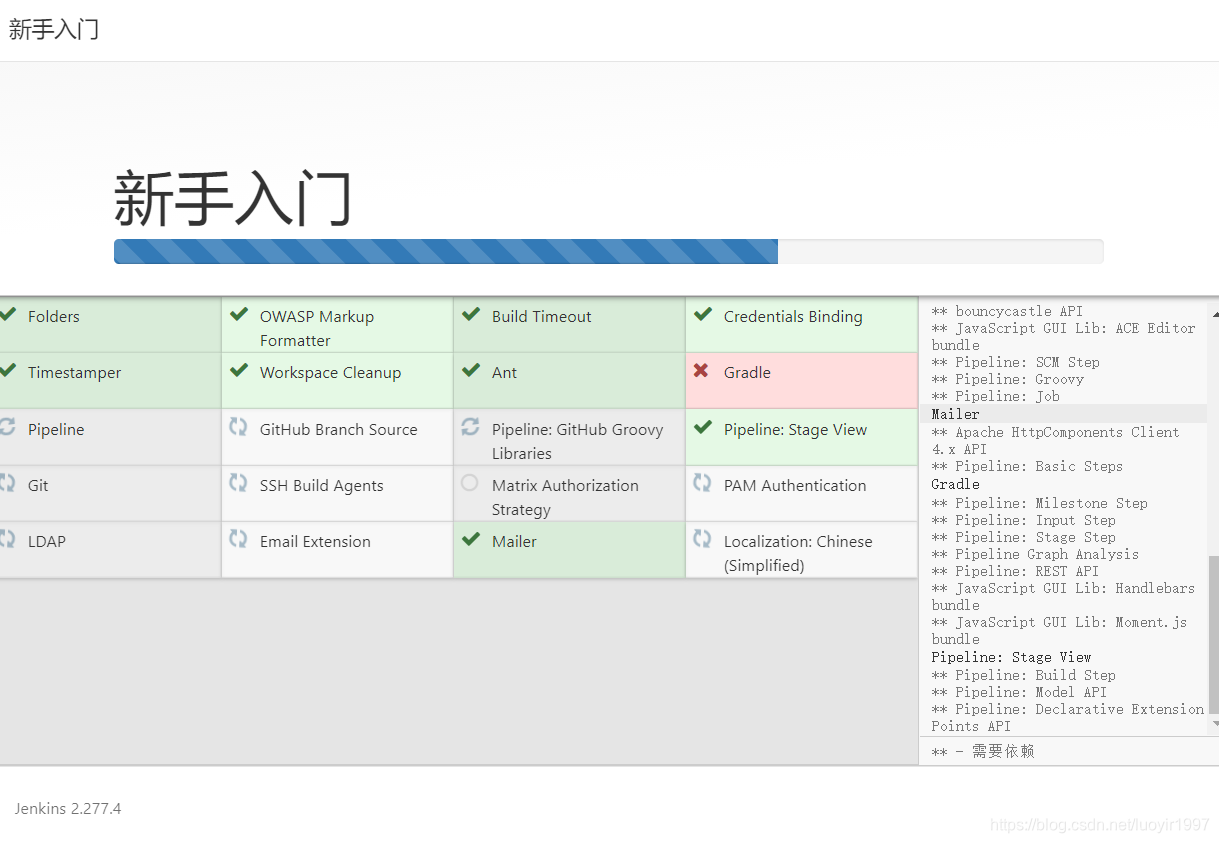Select the Credentials Binding plugin name
Image resolution: width=1219 pixels, height=843 pixels.
point(793,316)
